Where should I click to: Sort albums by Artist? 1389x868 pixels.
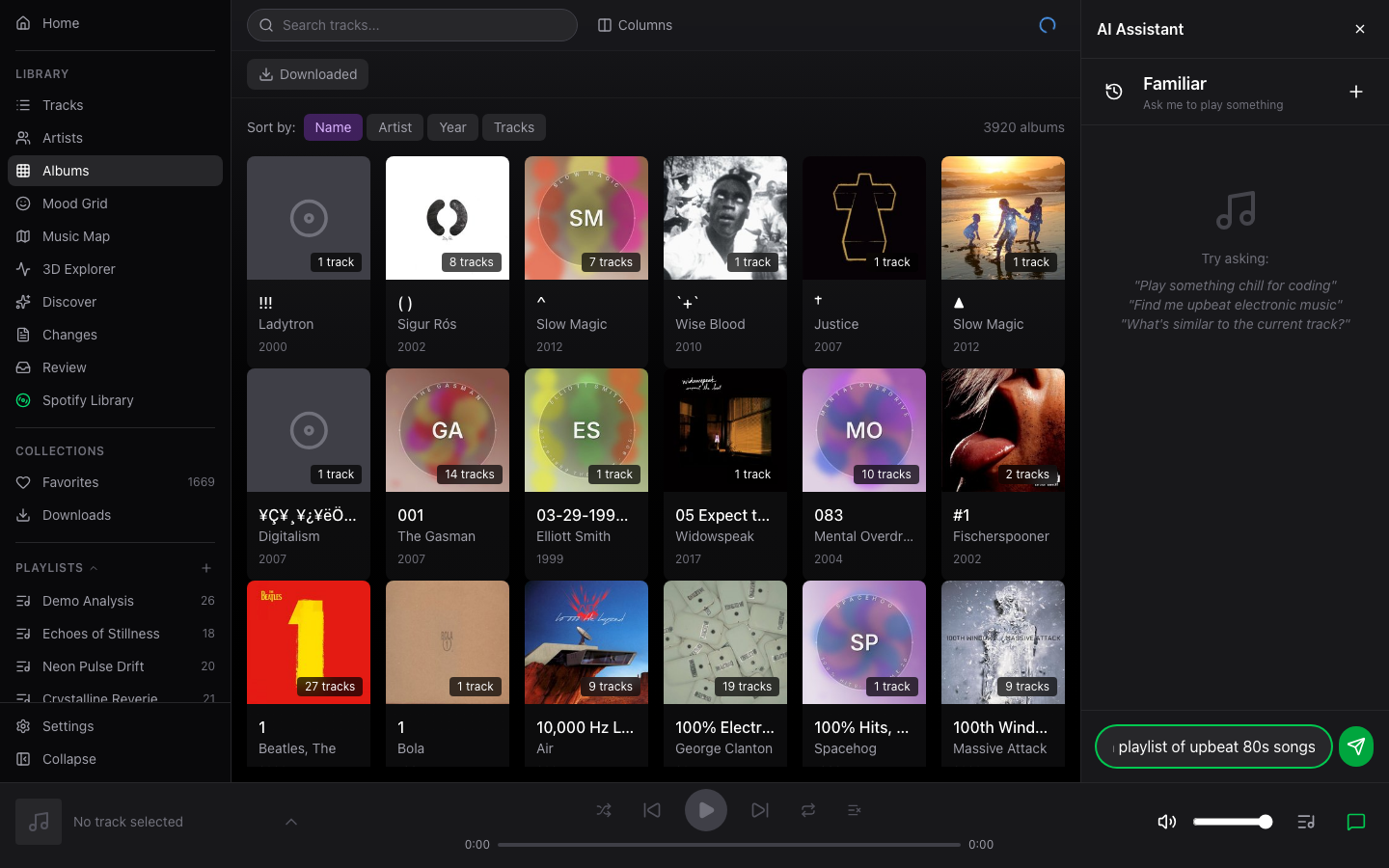(x=395, y=127)
